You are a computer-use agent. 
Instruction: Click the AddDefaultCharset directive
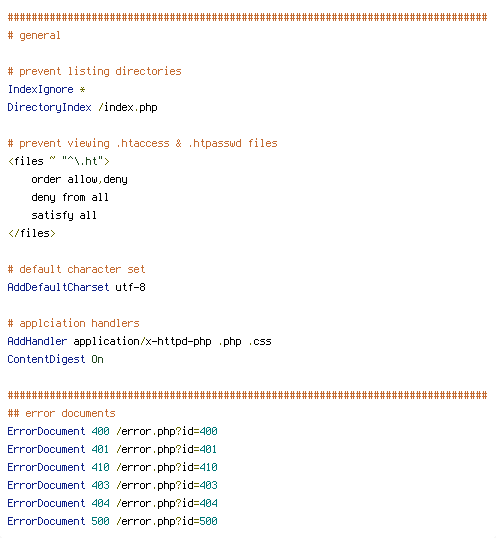(58, 287)
